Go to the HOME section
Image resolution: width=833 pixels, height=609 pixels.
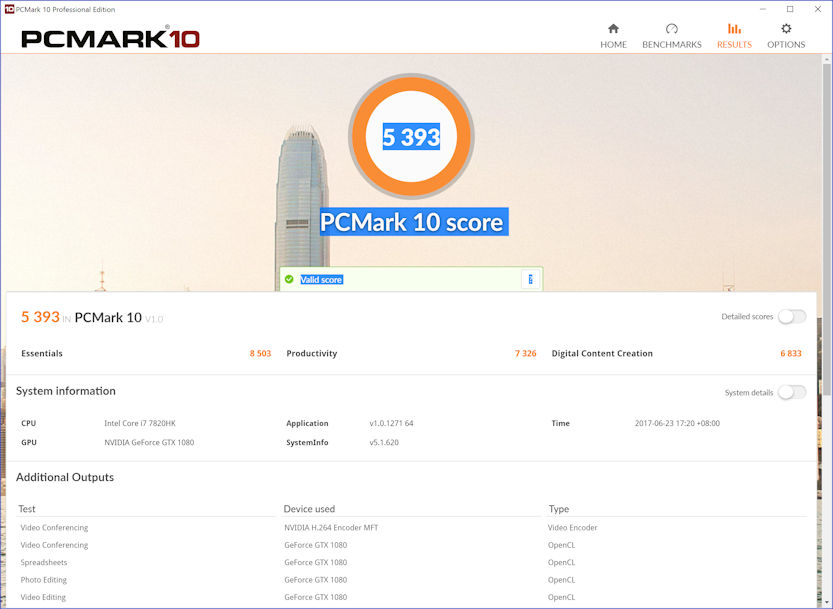[x=613, y=36]
